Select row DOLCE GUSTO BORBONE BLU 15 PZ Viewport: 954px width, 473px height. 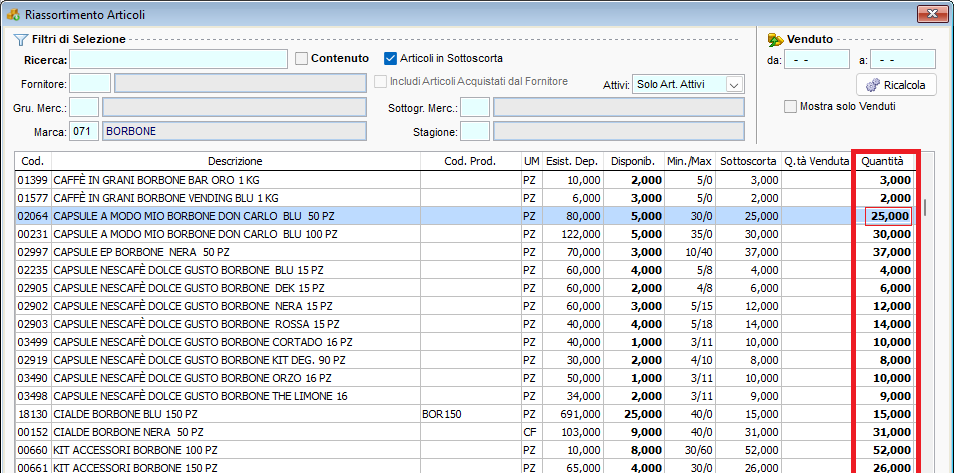pos(465,270)
